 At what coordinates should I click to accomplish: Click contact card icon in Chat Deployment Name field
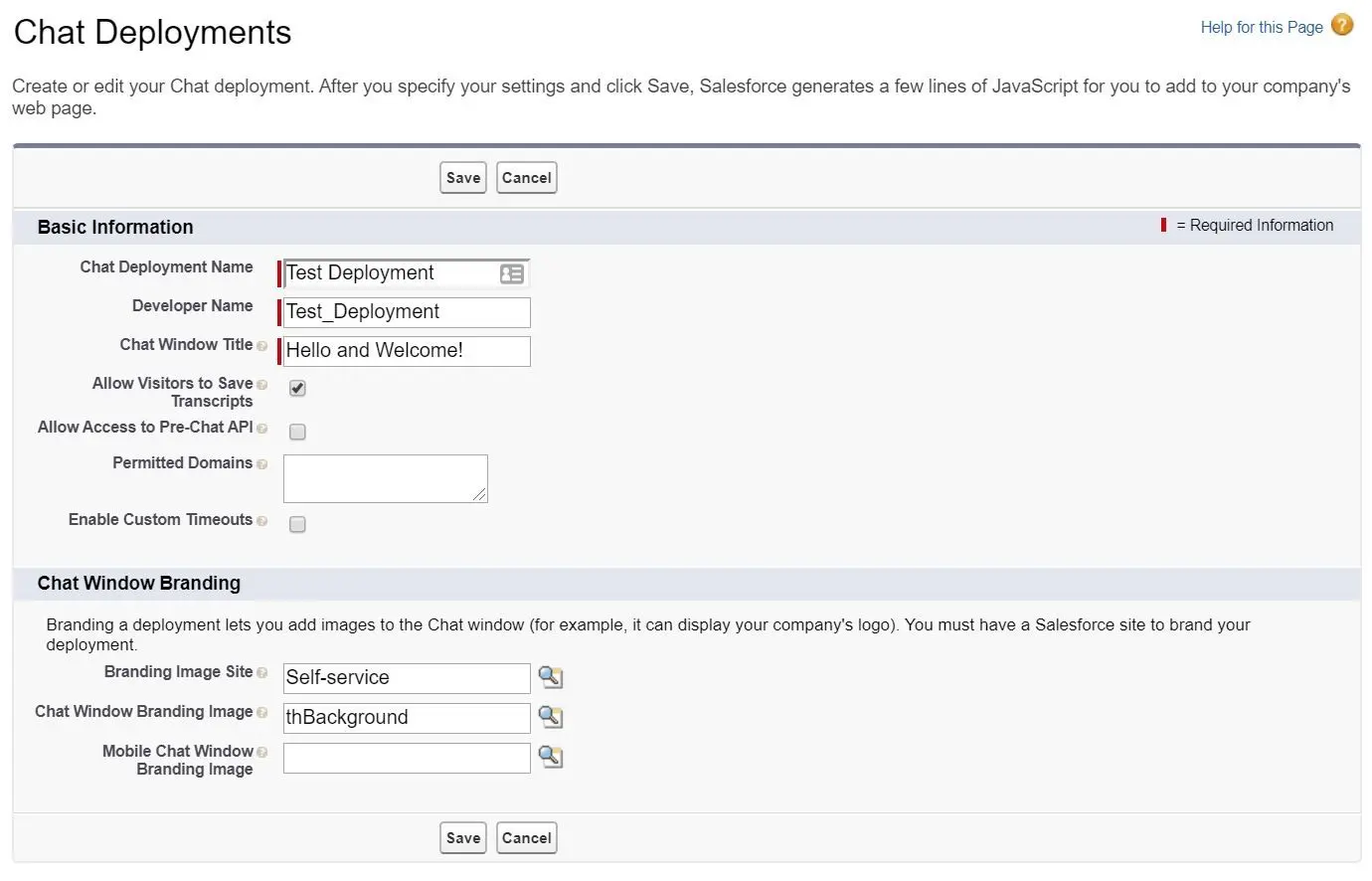(511, 273)
